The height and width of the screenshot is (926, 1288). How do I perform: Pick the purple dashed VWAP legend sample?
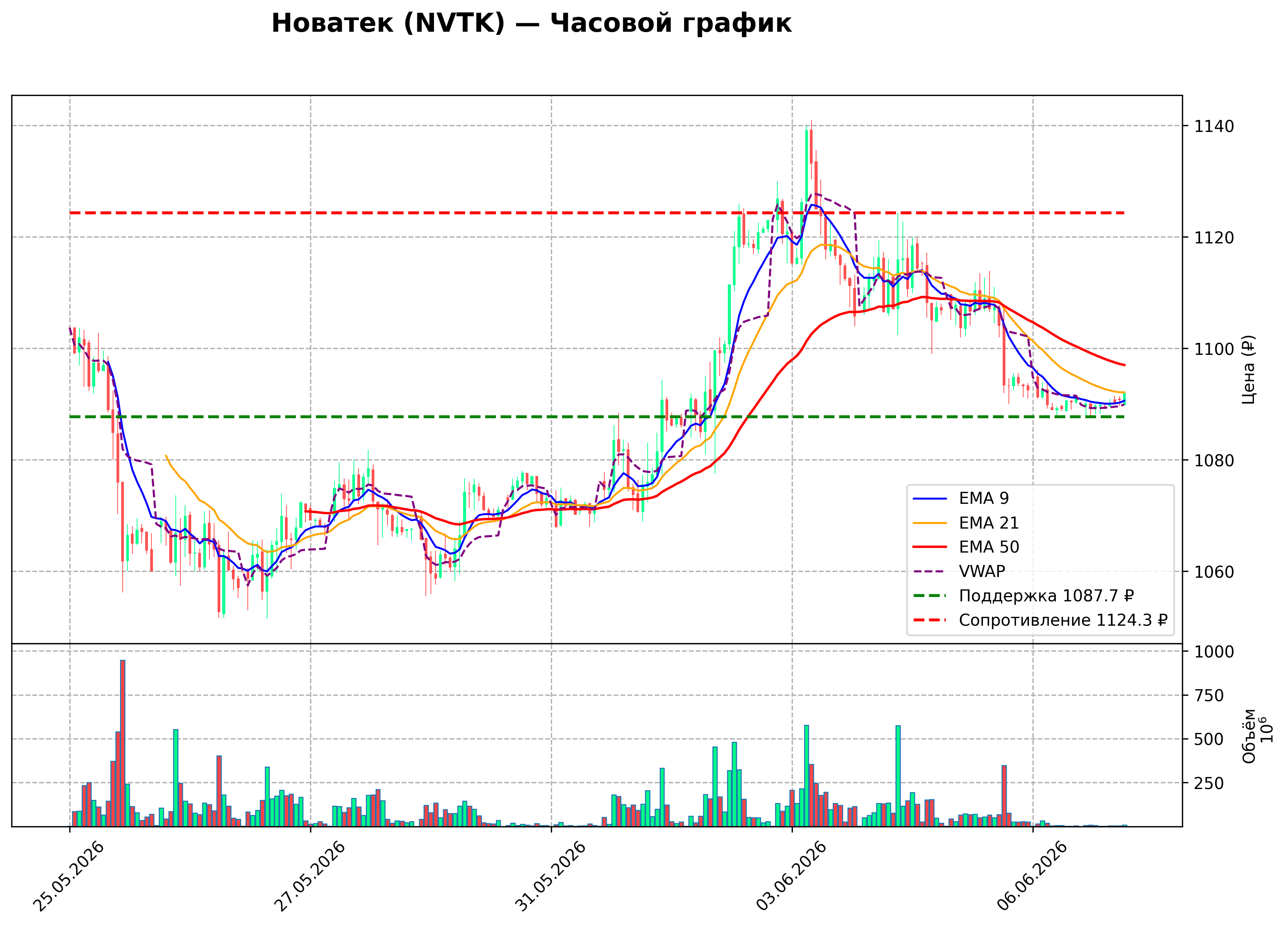coord(930,572)
